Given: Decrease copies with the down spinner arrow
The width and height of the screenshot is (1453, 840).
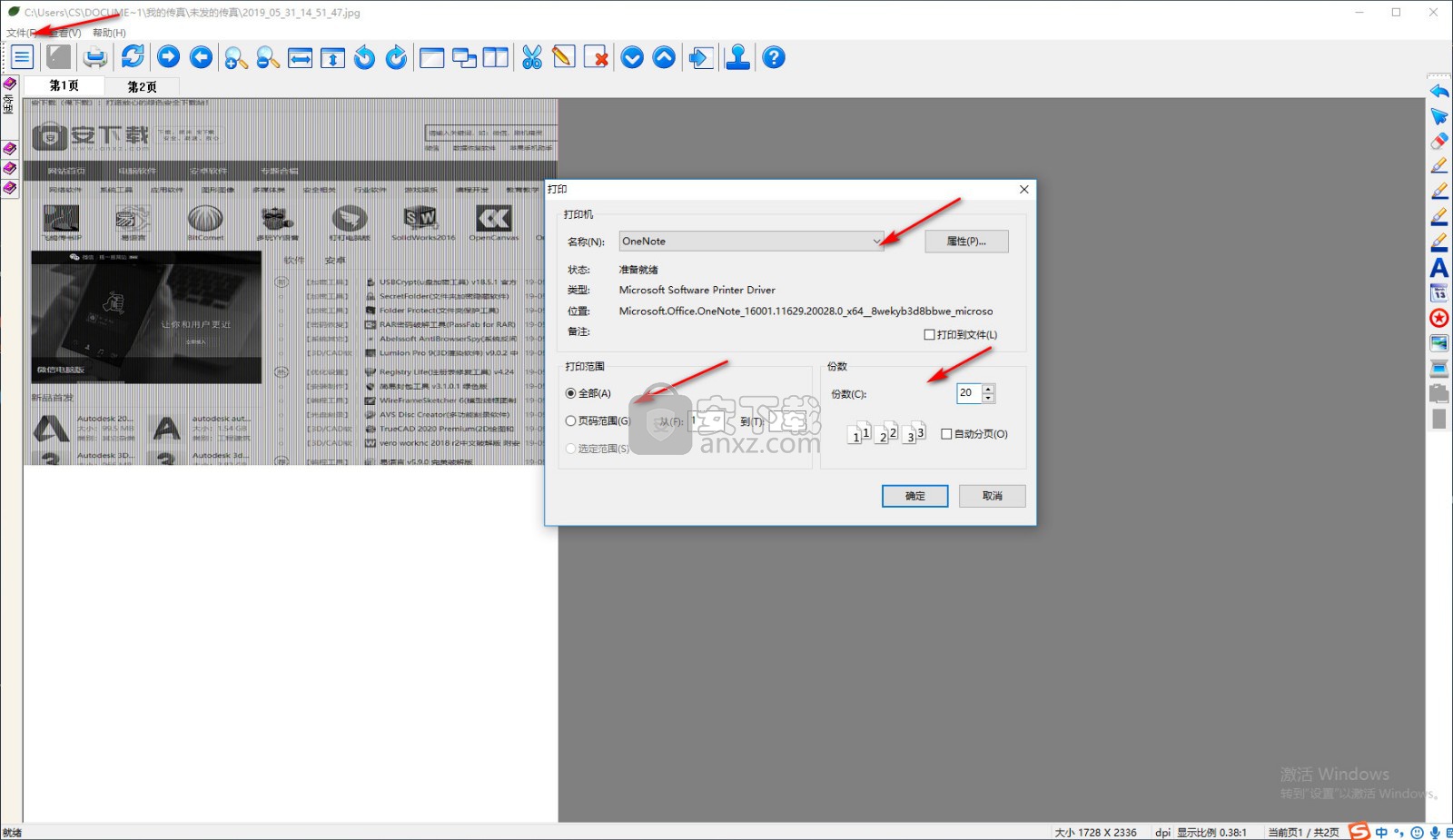Looking at the screenshot, I should 989,399.
